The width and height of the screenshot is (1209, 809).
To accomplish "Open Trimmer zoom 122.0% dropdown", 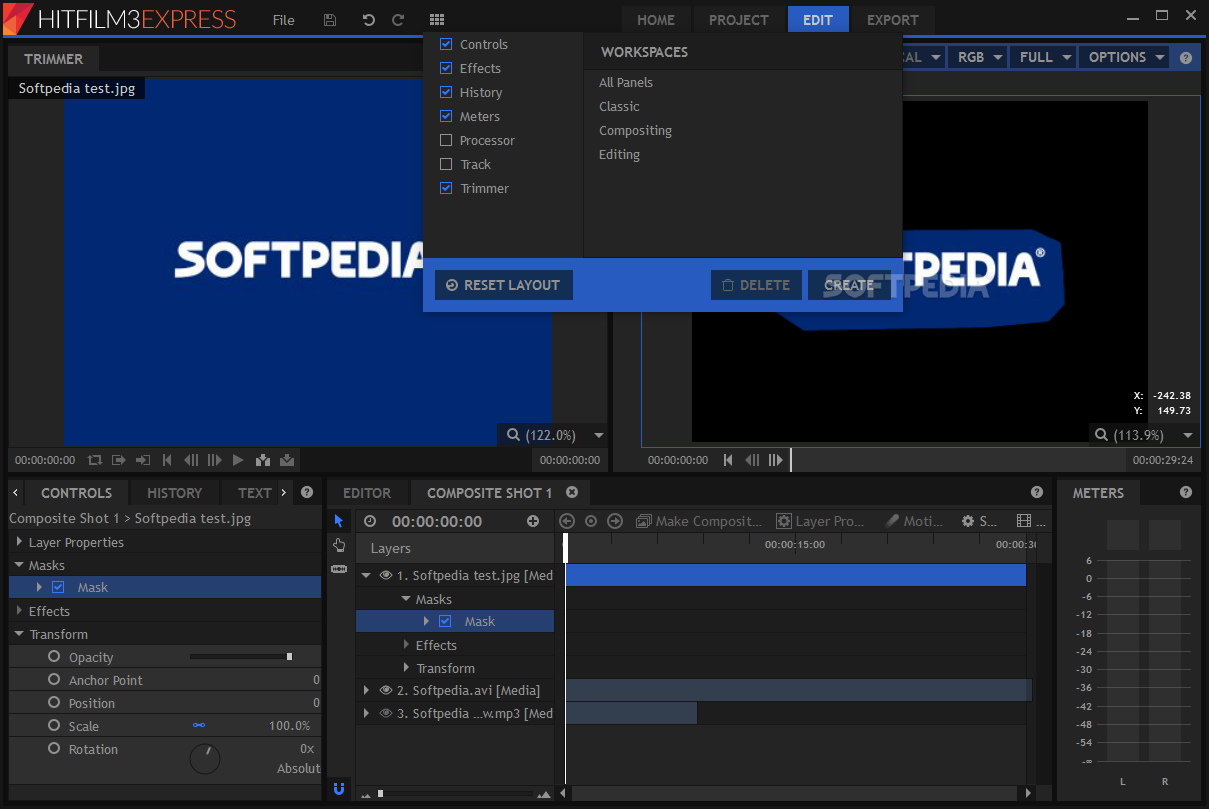I will point(599,435).
